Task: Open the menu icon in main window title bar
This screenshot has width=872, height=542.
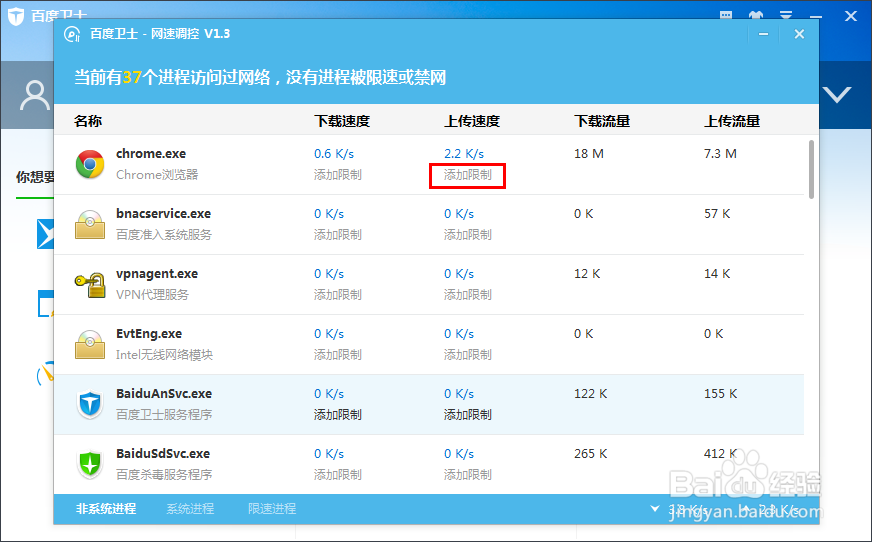Action: tap(786, 15)
